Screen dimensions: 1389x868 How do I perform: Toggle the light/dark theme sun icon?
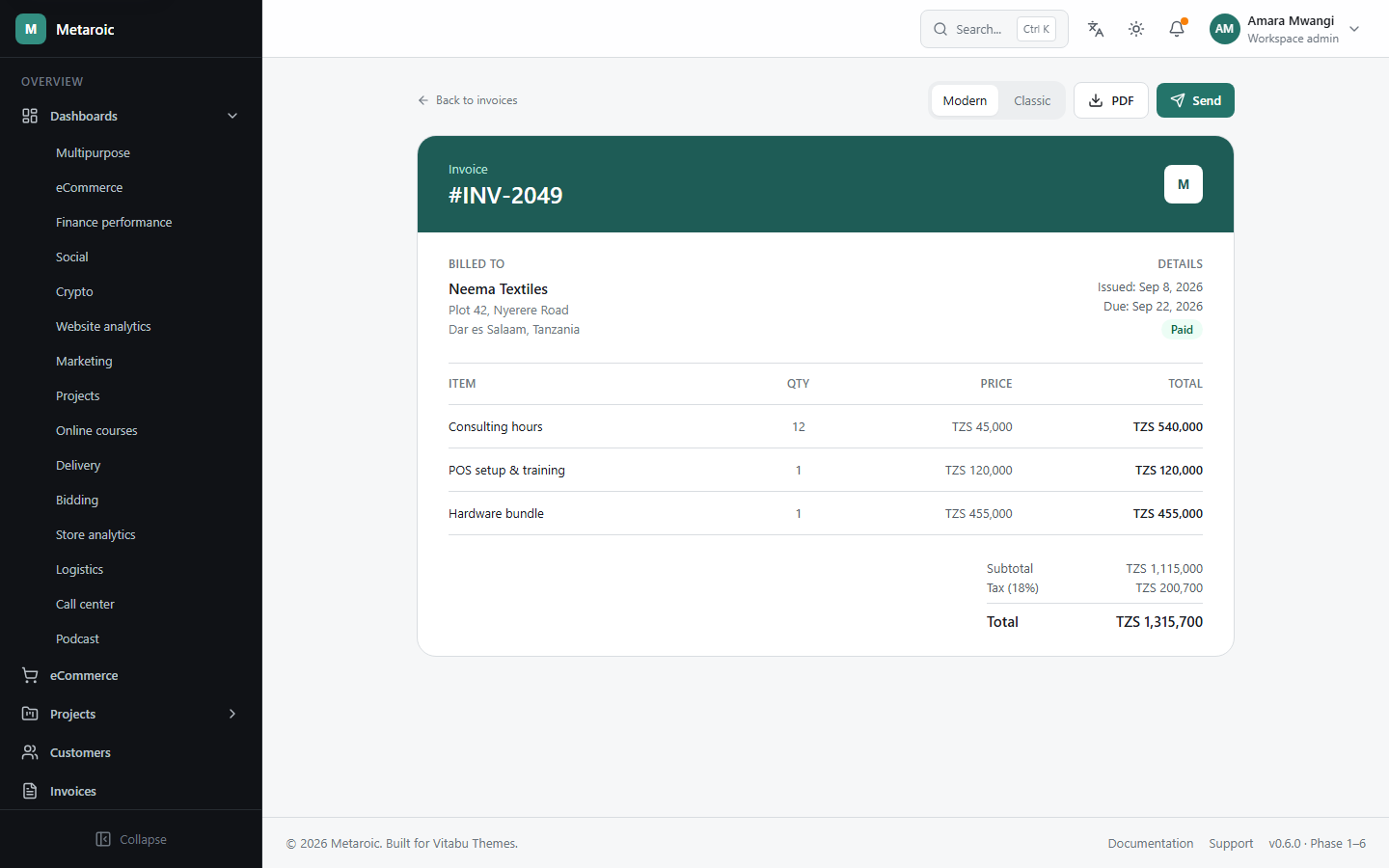1136,29
